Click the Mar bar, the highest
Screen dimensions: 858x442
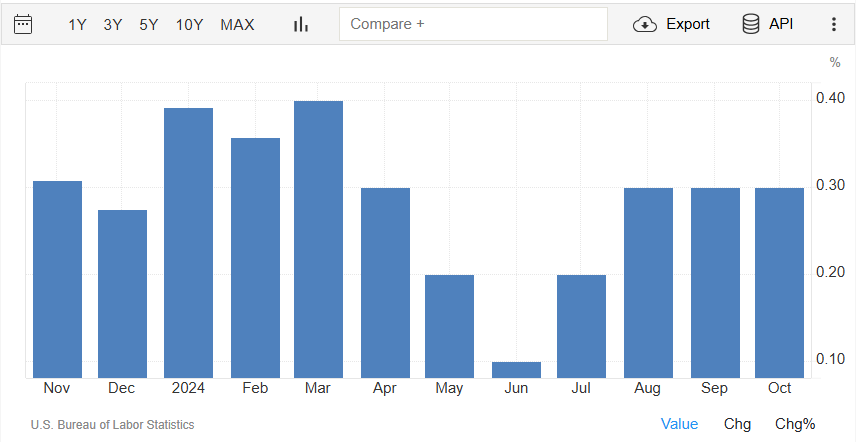pyautogui.click(x=318, y=240)
